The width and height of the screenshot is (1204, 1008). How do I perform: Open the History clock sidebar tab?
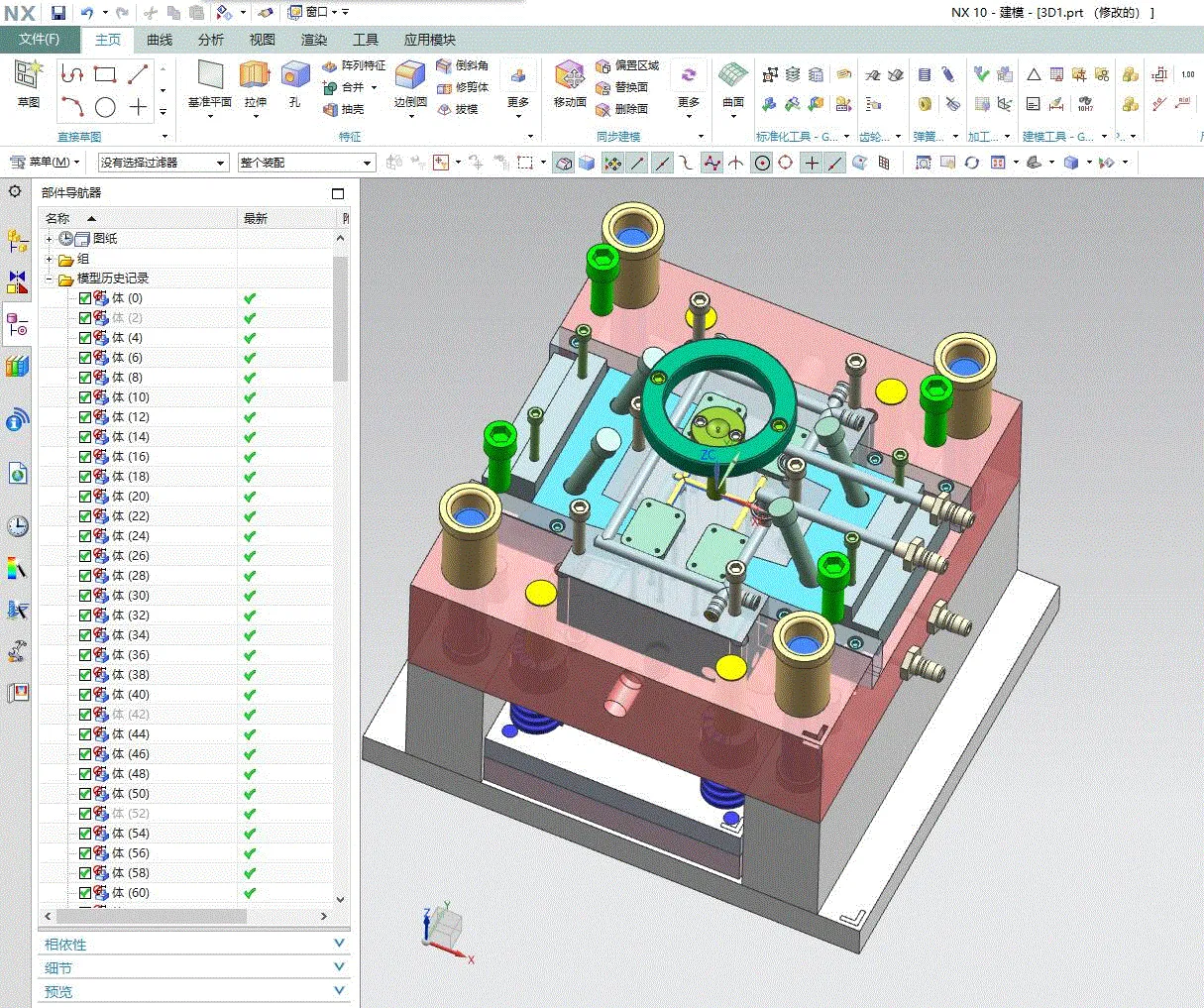17,525
